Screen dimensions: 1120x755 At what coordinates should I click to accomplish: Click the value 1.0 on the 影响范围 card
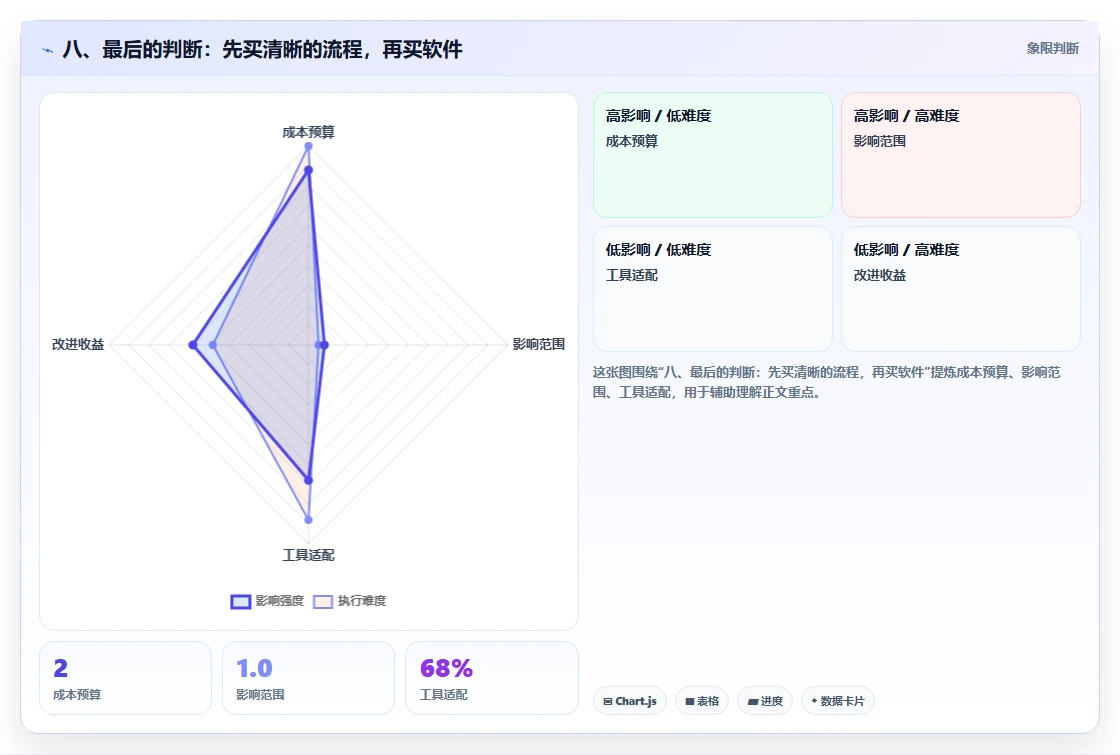(254, 669)
